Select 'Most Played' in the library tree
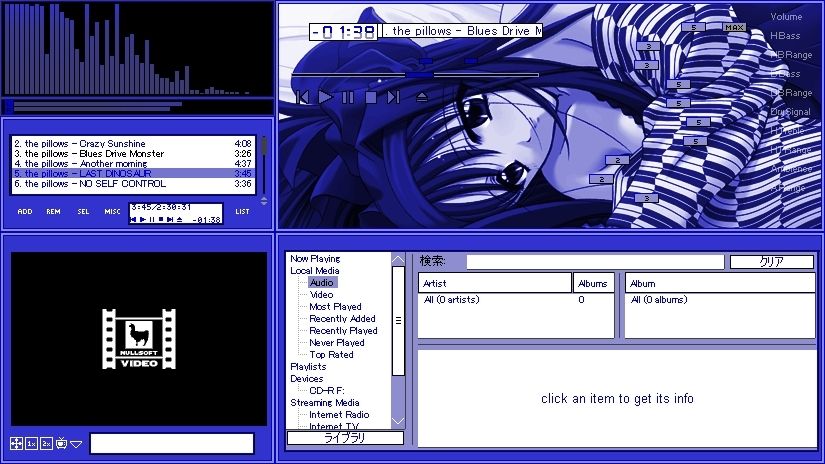This screenshot has height=464, width=825. tap(335, 307)
